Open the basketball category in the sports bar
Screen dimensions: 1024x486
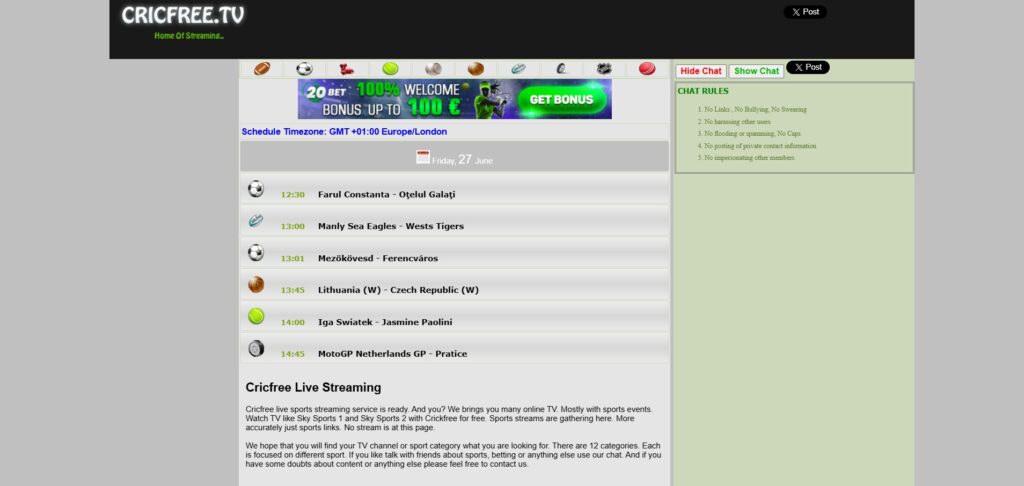476,69
